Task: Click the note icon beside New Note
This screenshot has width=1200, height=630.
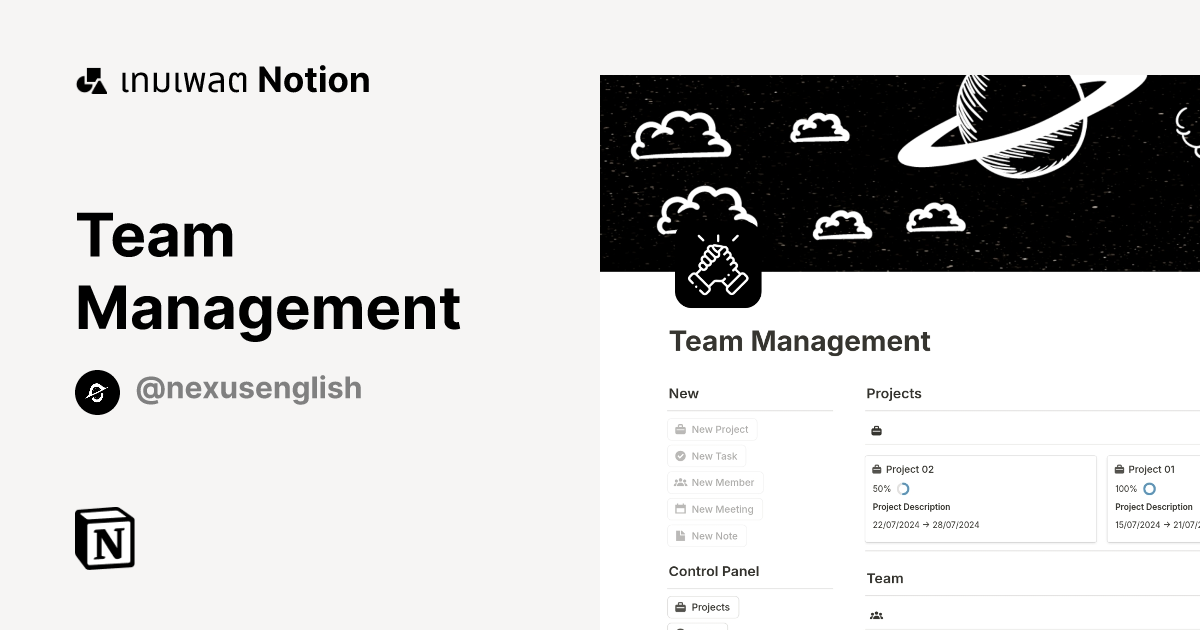Action: [x=679, y=535]
